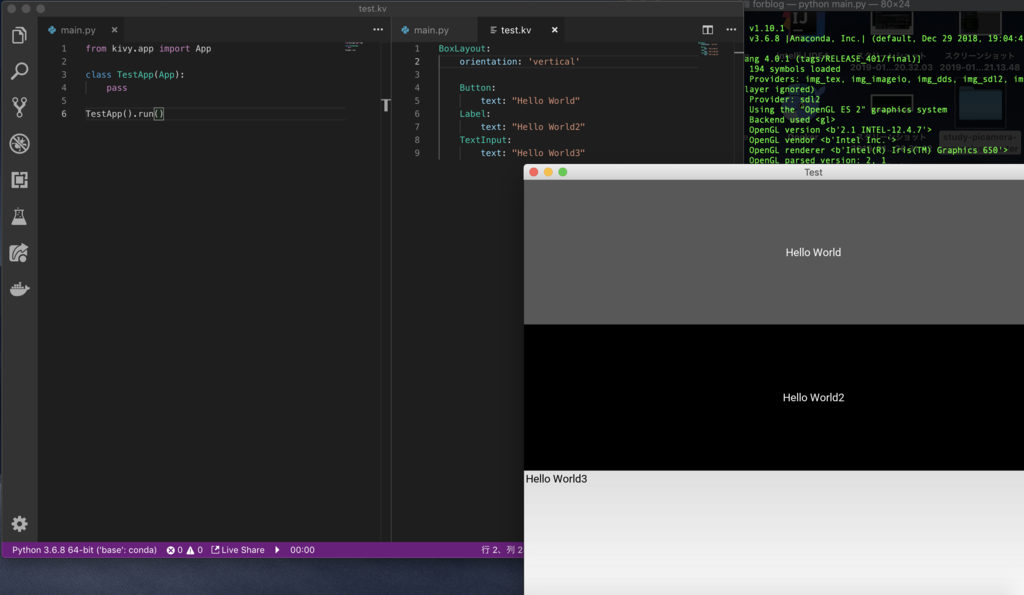The image size is (1024, 595).
Task: Maximize the Test app window
Action: tap(563, 172)
